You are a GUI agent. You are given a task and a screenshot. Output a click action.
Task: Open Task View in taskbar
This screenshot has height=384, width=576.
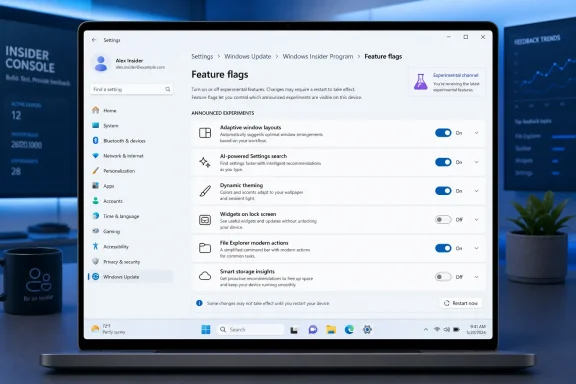294,330
